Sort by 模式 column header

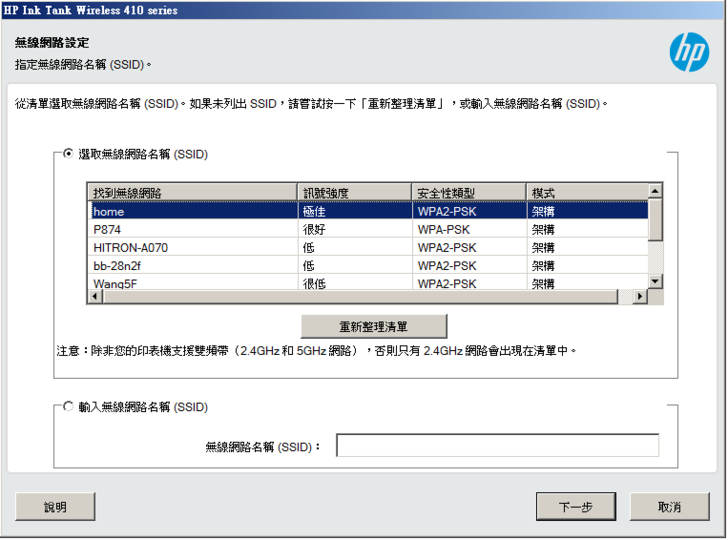point(587,192)
